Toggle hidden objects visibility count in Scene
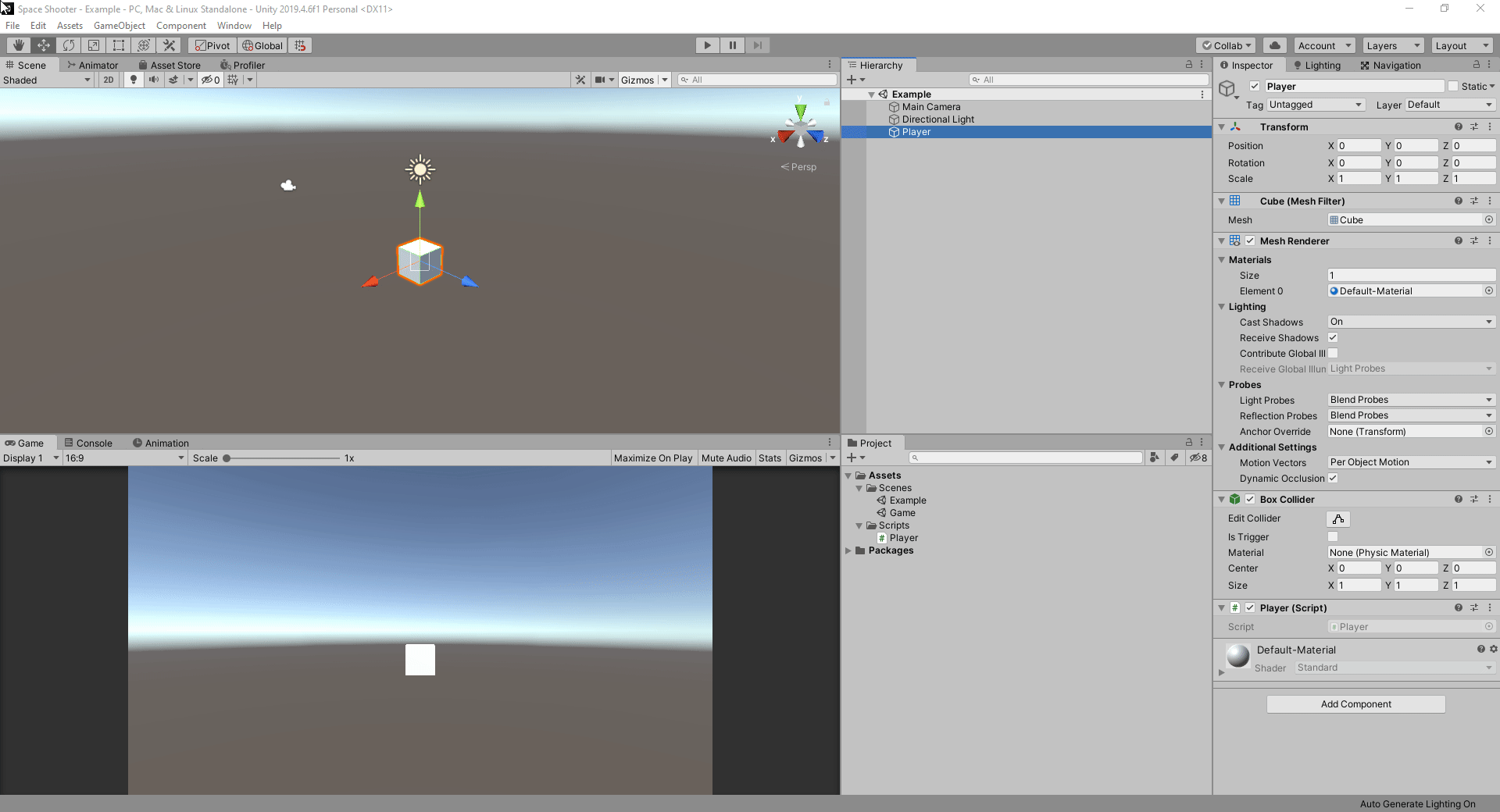The height and width of the screenshot is (812, 1500). point(211,80)
